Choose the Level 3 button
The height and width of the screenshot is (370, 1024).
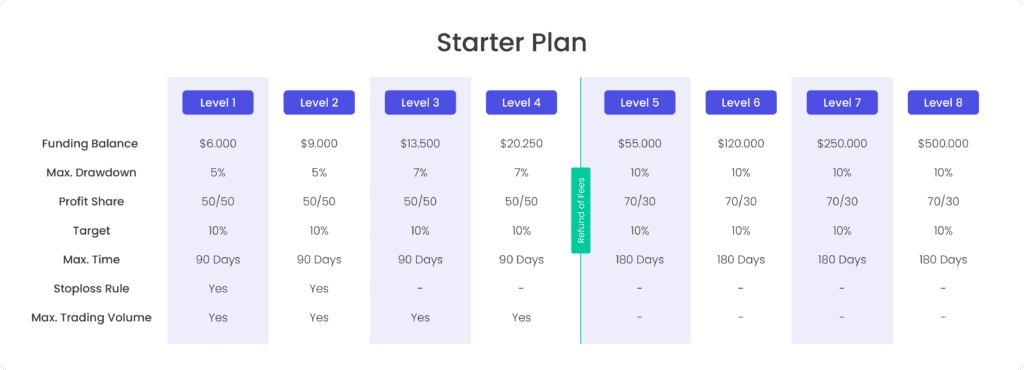coord(420,102)
